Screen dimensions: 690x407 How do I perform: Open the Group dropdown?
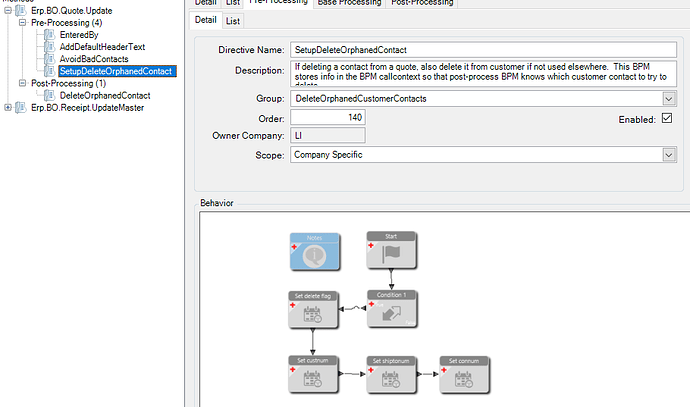click(x=669, y=99)
